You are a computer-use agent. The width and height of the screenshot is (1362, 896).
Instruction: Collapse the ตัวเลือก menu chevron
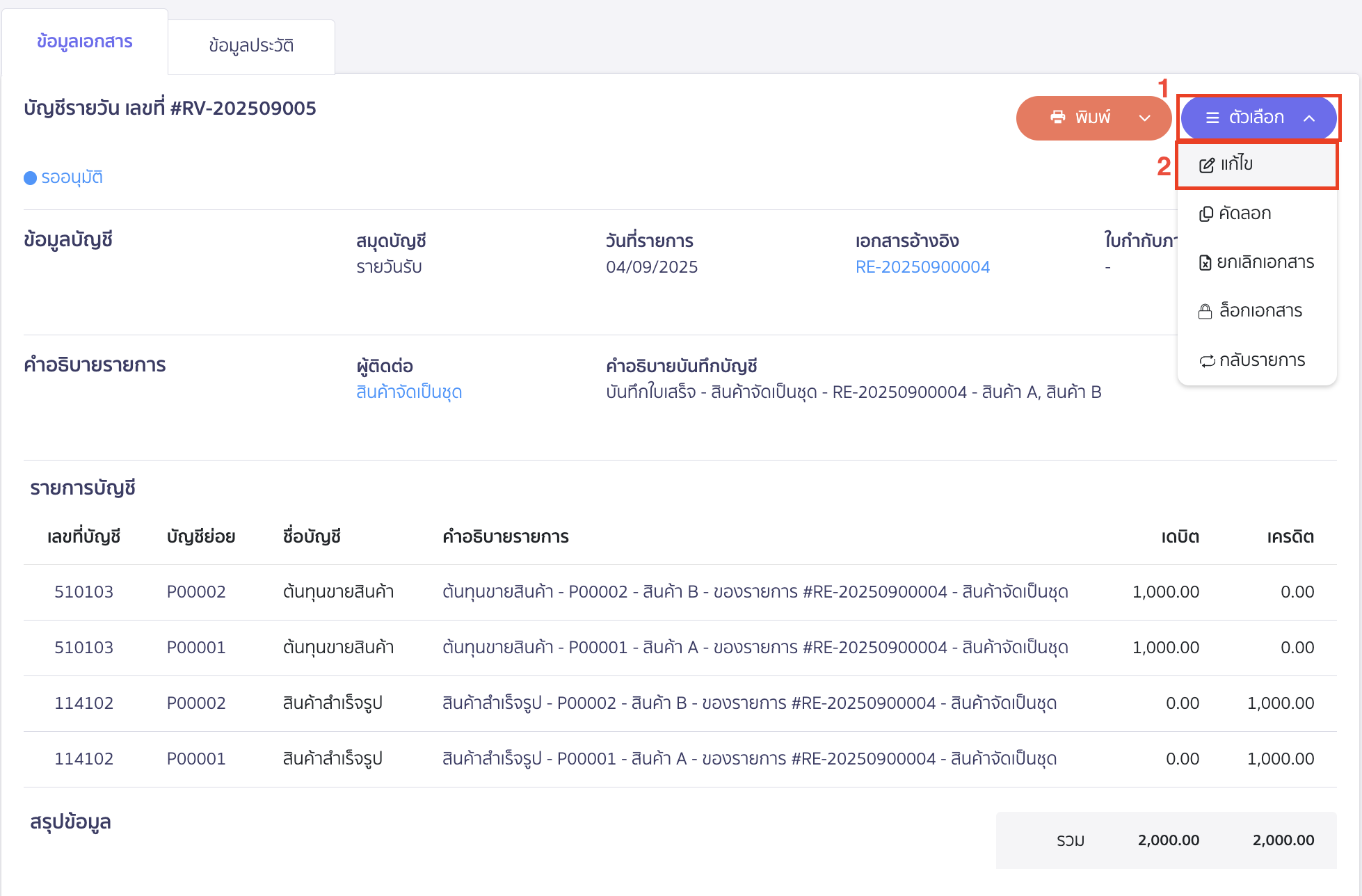tap(1309, 118)
